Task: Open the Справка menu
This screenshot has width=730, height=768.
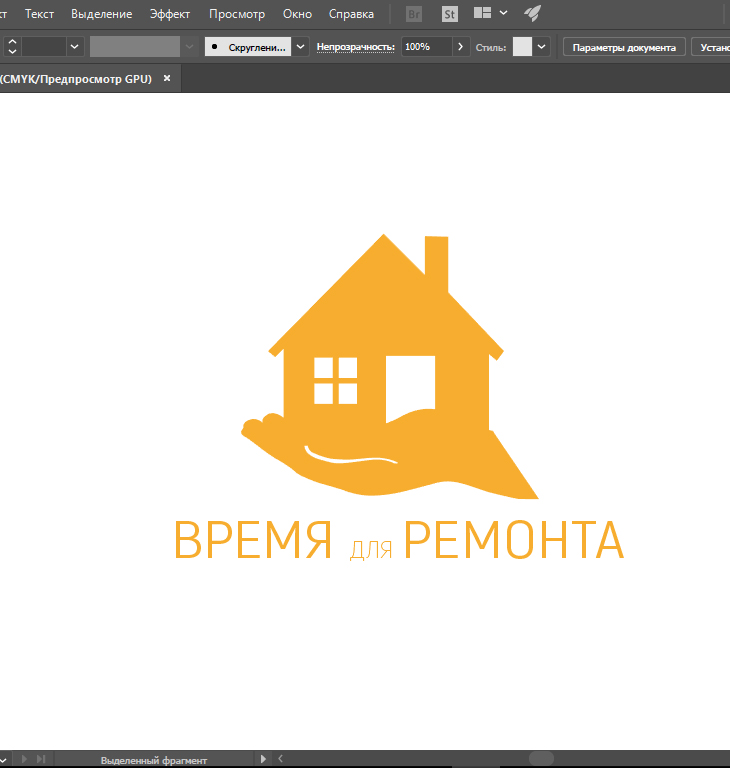Action: coord(351,14)
